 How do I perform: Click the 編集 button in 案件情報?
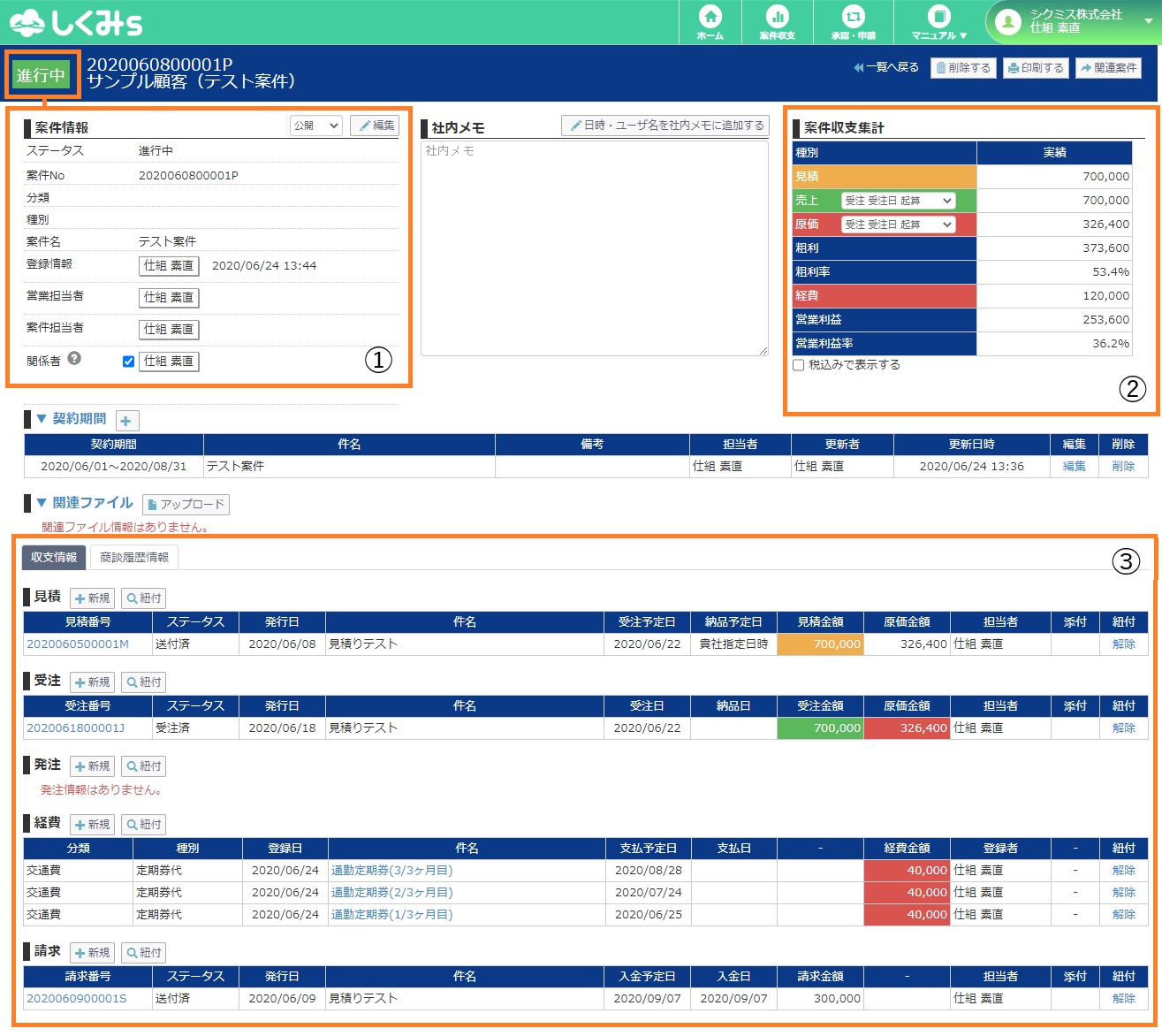tap(375, 126)
